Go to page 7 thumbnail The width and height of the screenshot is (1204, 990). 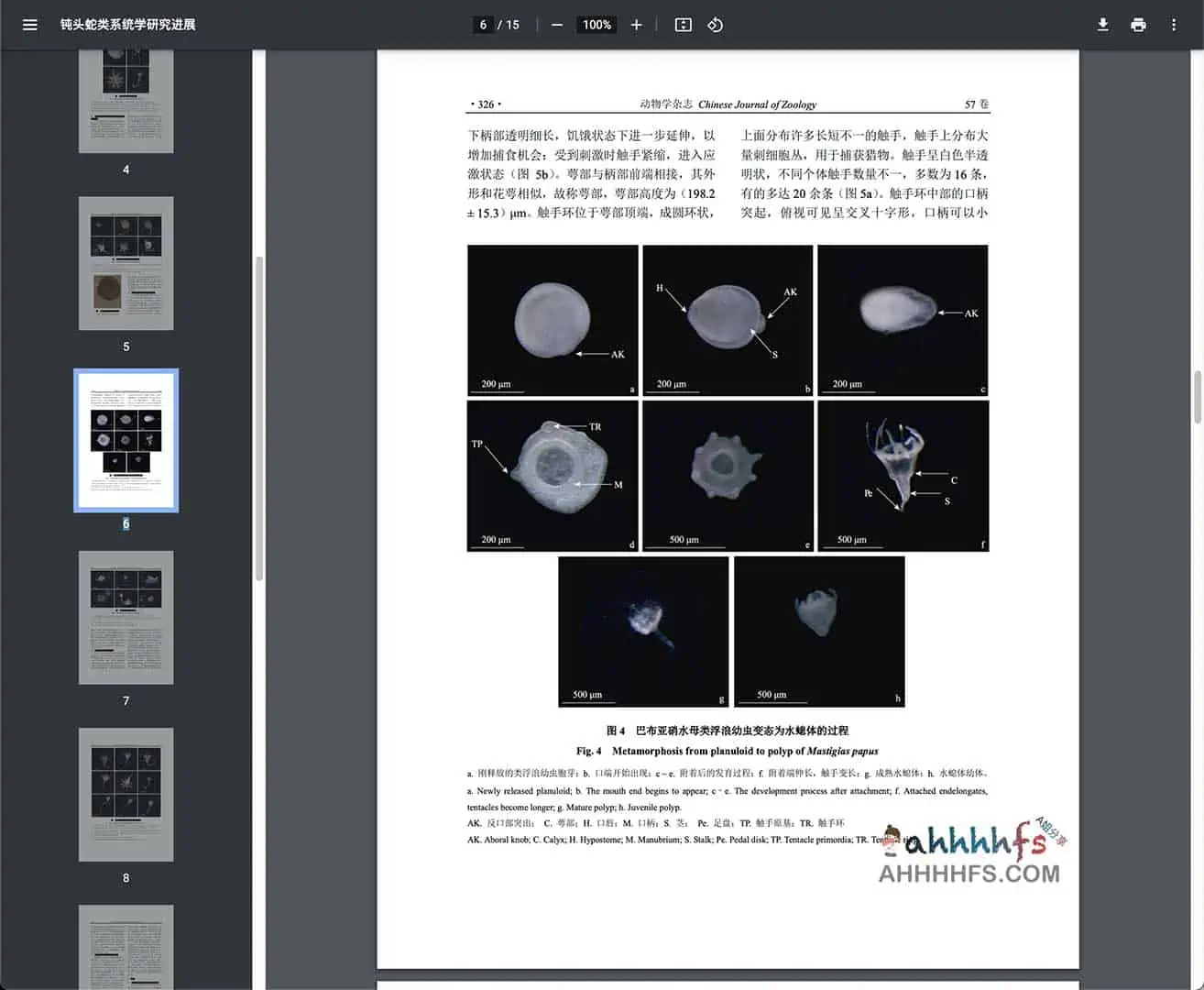pos(126,617)
